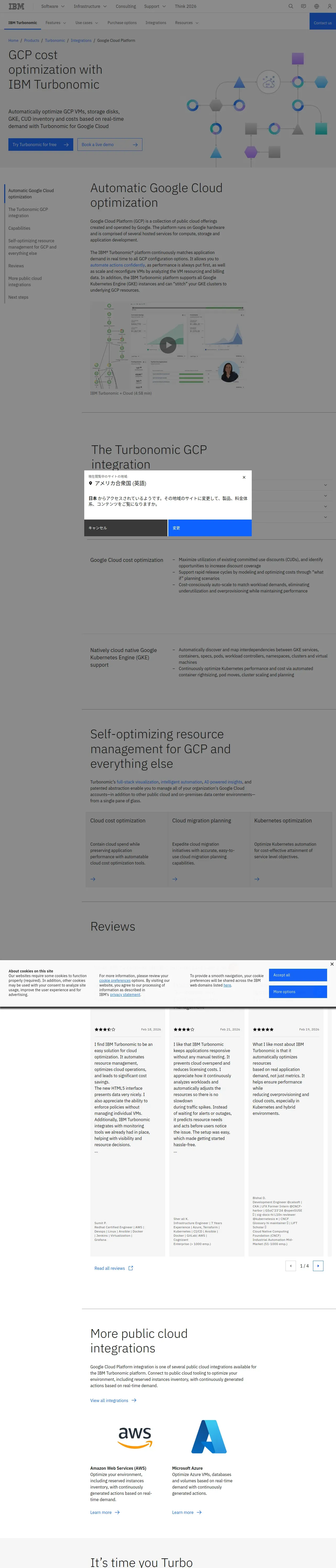The width and height of the screenshot is (336, 1568).
Task: Play the IBM Turbonomic + Cloud video
Action: pyautogui.click(x=168, y=345)
